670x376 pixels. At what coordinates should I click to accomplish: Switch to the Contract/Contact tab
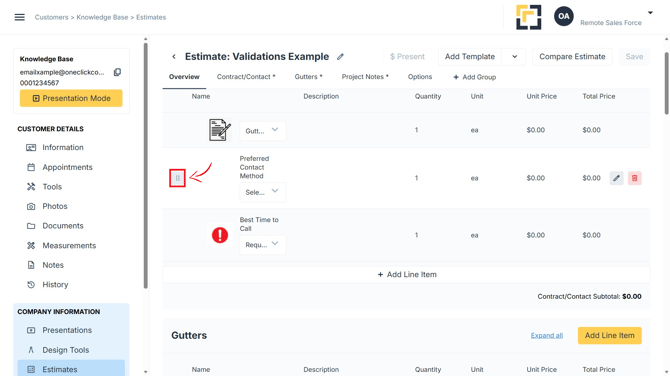(x=246, y=77)
